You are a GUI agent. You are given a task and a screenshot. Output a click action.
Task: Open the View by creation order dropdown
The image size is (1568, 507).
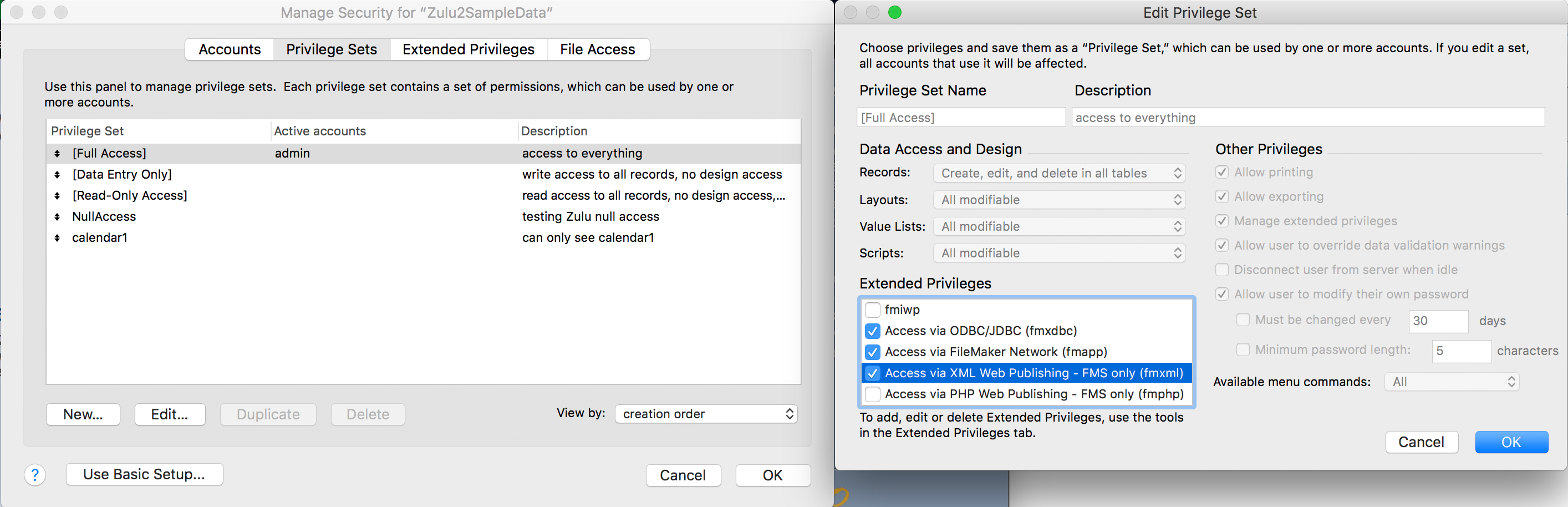(706, 414)
